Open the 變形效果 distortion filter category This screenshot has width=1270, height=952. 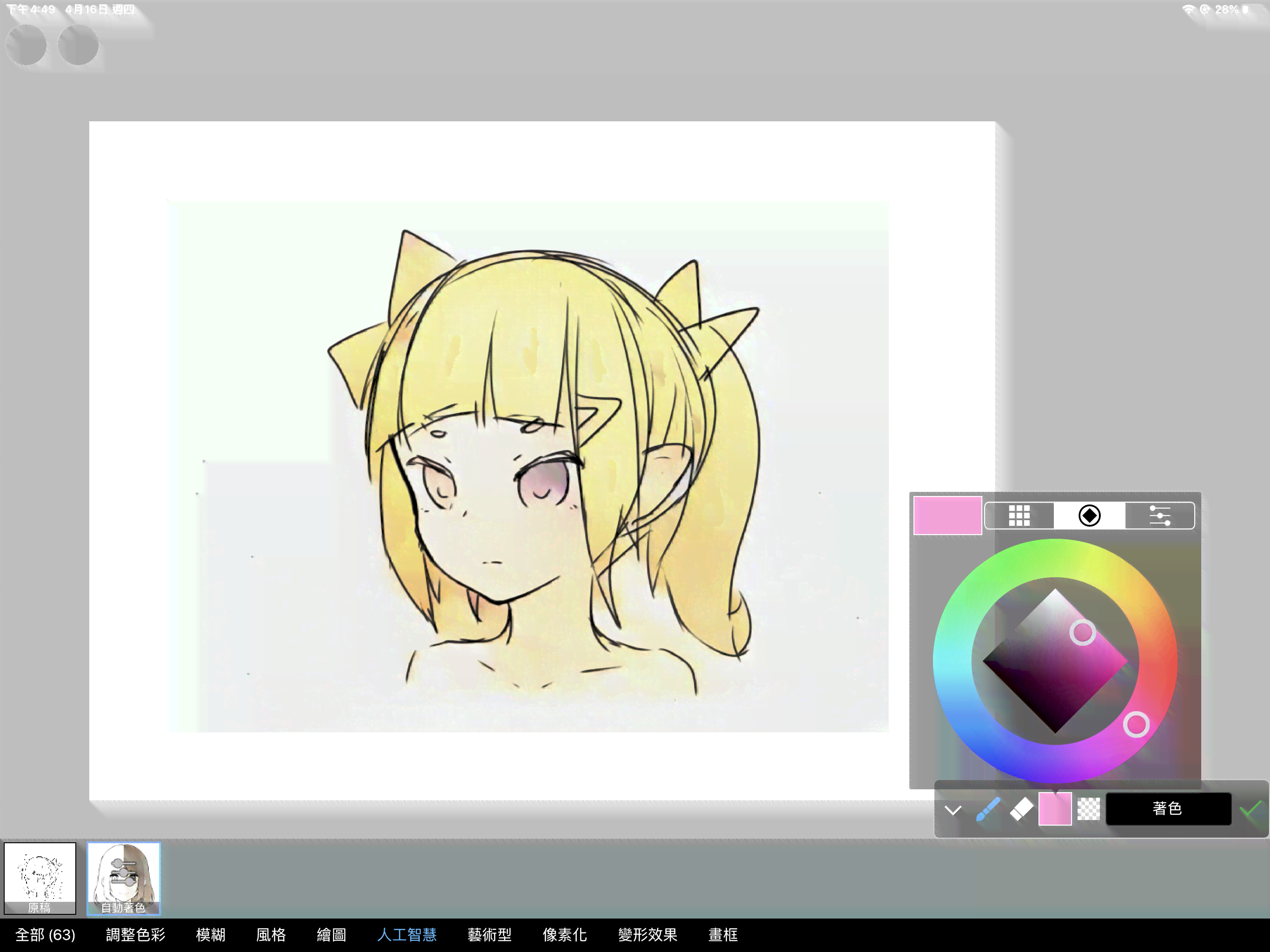tap(648, 935)
